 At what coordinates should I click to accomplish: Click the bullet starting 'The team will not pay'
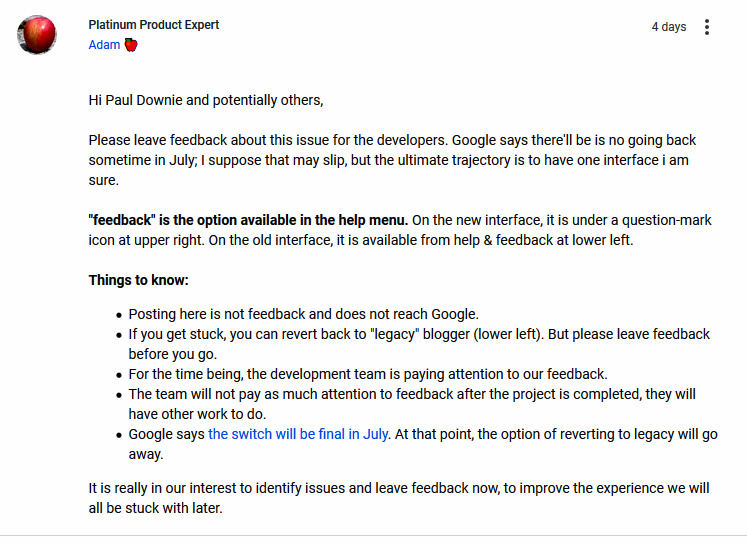tap(412, 404)
